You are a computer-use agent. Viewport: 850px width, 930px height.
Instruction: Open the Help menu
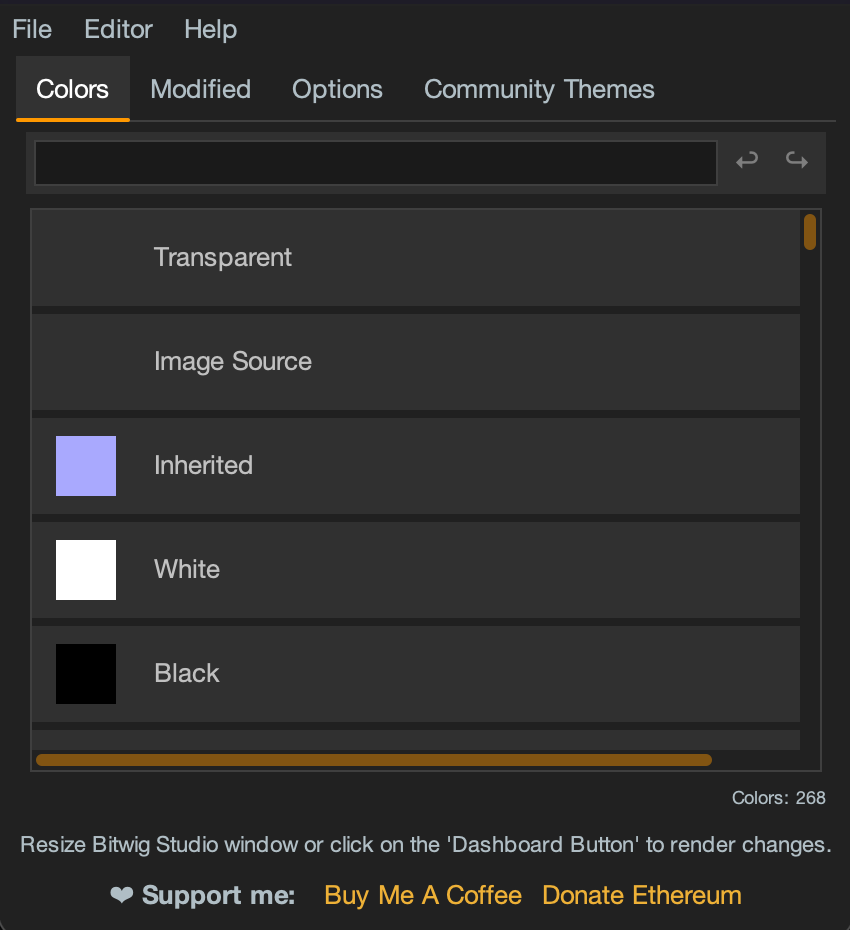209,29
